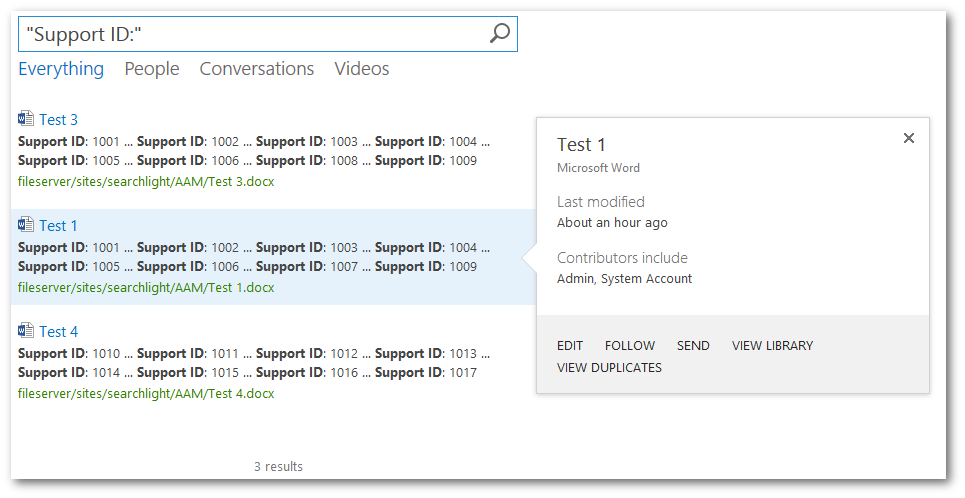Switch to the Everything search tab
The width and height of the screenshot is (965, 498).
coord(61,69)
